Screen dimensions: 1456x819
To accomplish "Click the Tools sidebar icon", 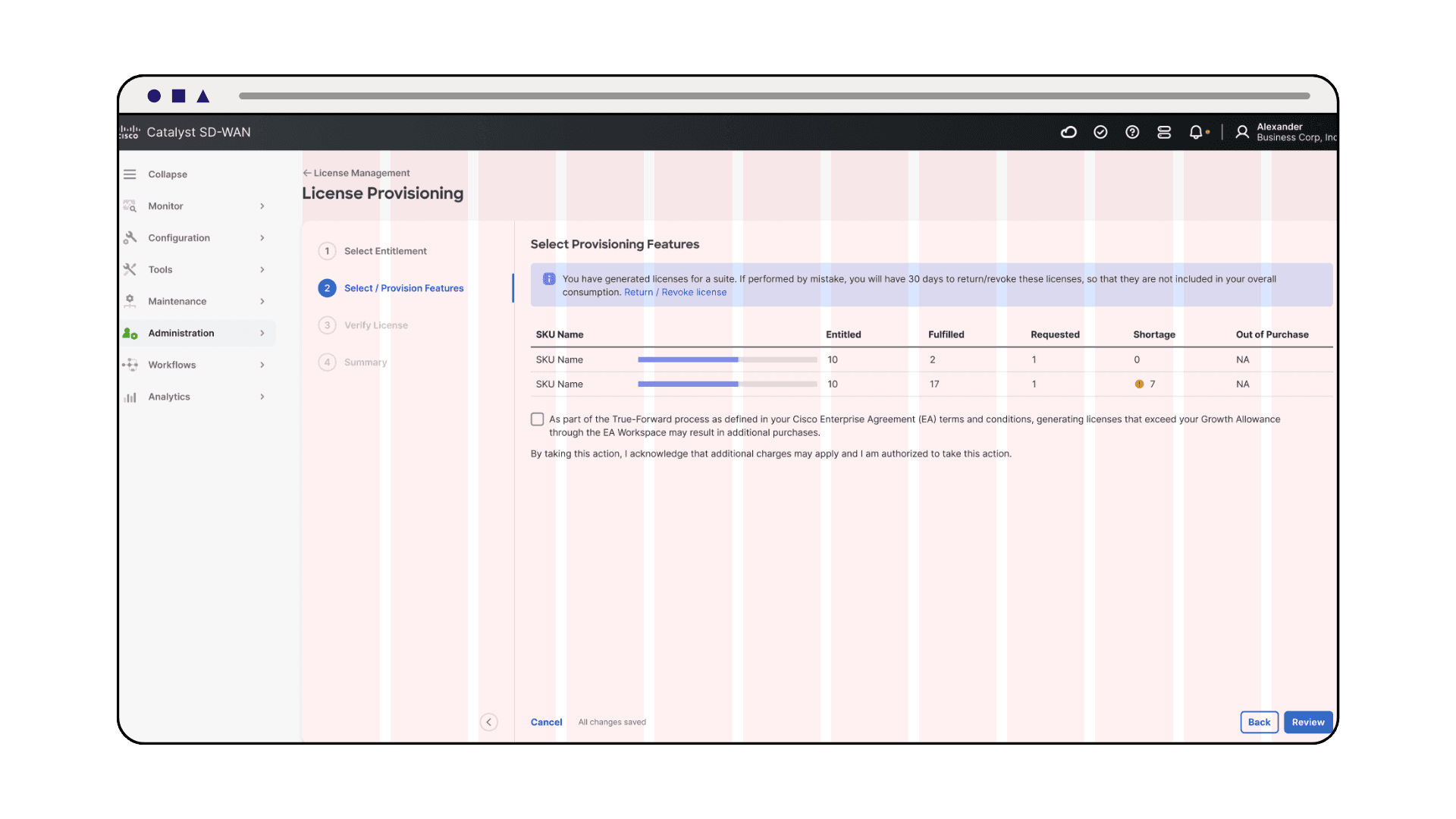I will click(x=130, y=270).
